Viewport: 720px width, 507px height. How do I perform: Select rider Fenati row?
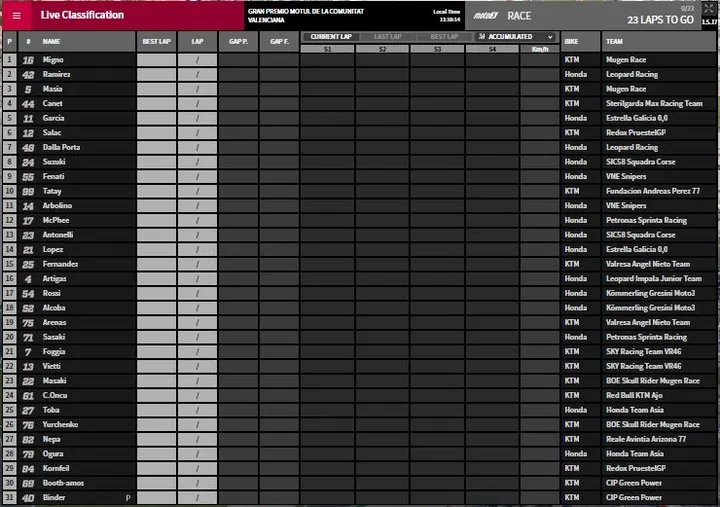click(360, 176)
